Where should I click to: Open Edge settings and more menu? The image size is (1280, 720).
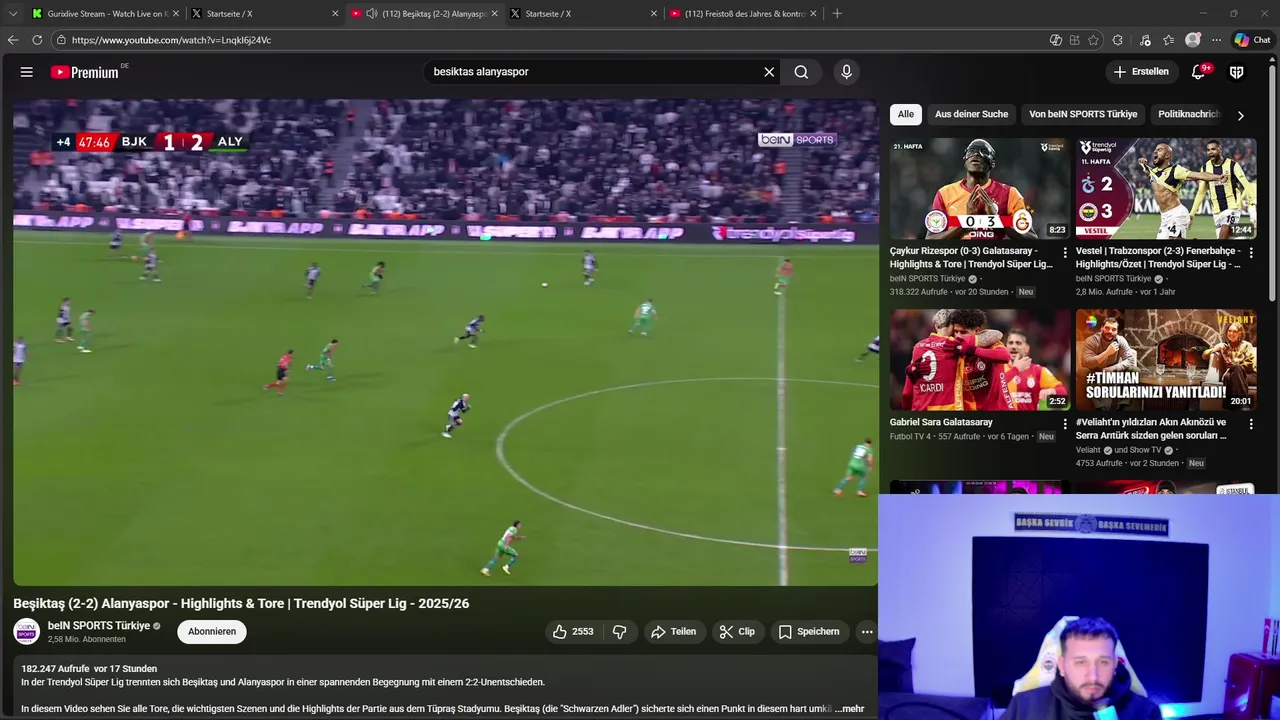pos(1216,40)
